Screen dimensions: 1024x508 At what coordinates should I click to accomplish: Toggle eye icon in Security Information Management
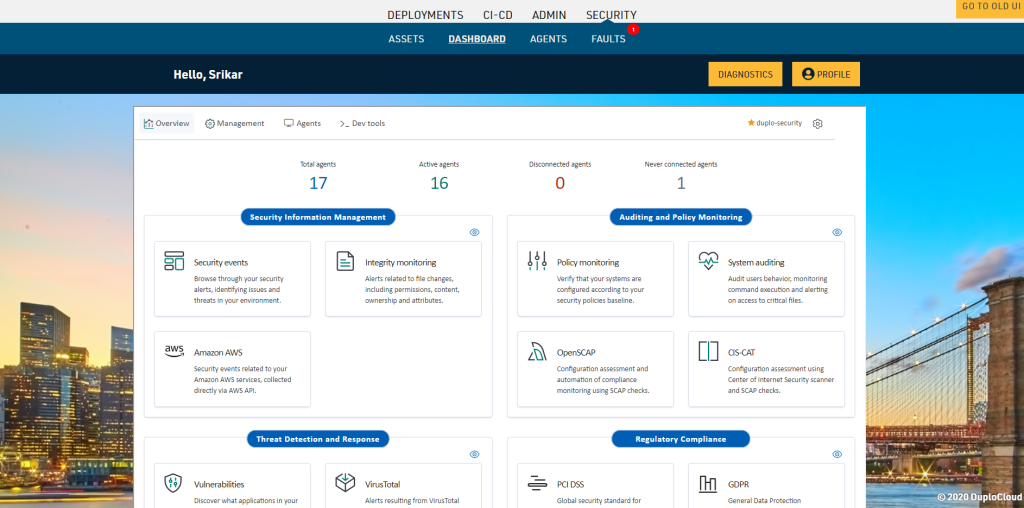[474, 232]
